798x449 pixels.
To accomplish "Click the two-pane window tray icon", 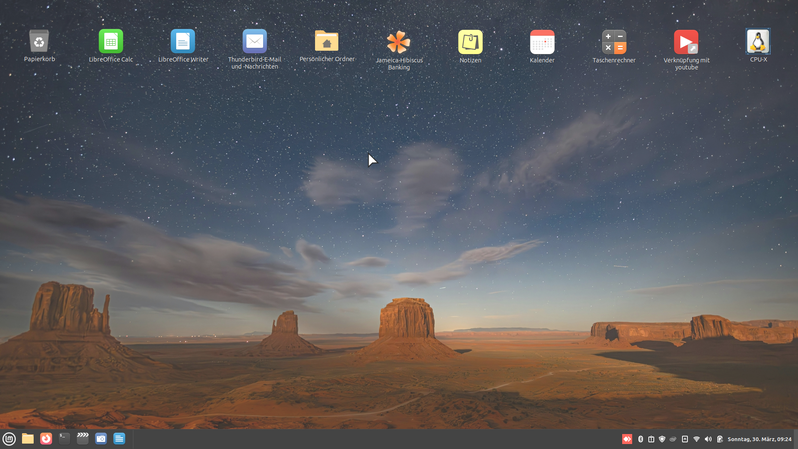I will point(651,439).
